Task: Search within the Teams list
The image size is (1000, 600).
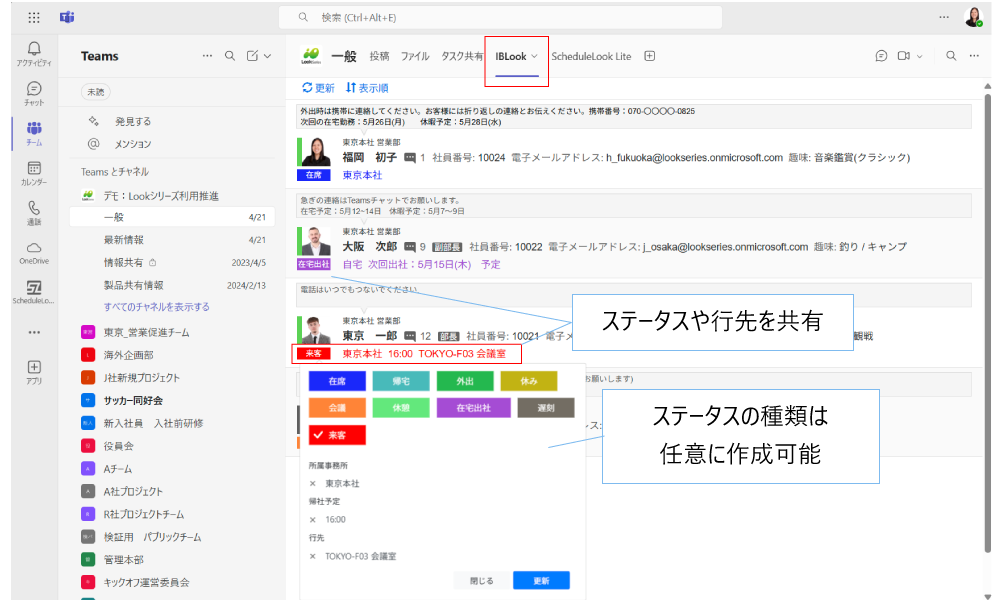Action: [x=230, y=56]
